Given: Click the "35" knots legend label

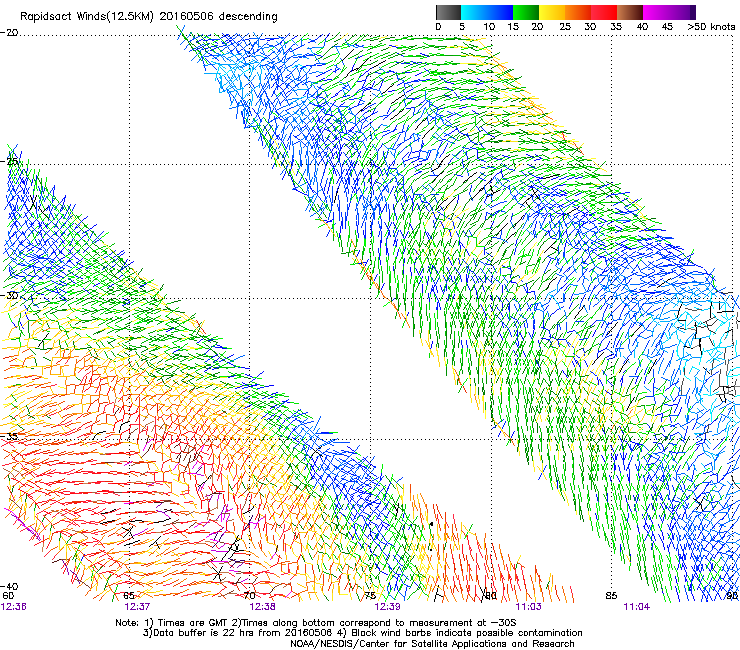Looking at the screenshot, I should click(616, 27).
